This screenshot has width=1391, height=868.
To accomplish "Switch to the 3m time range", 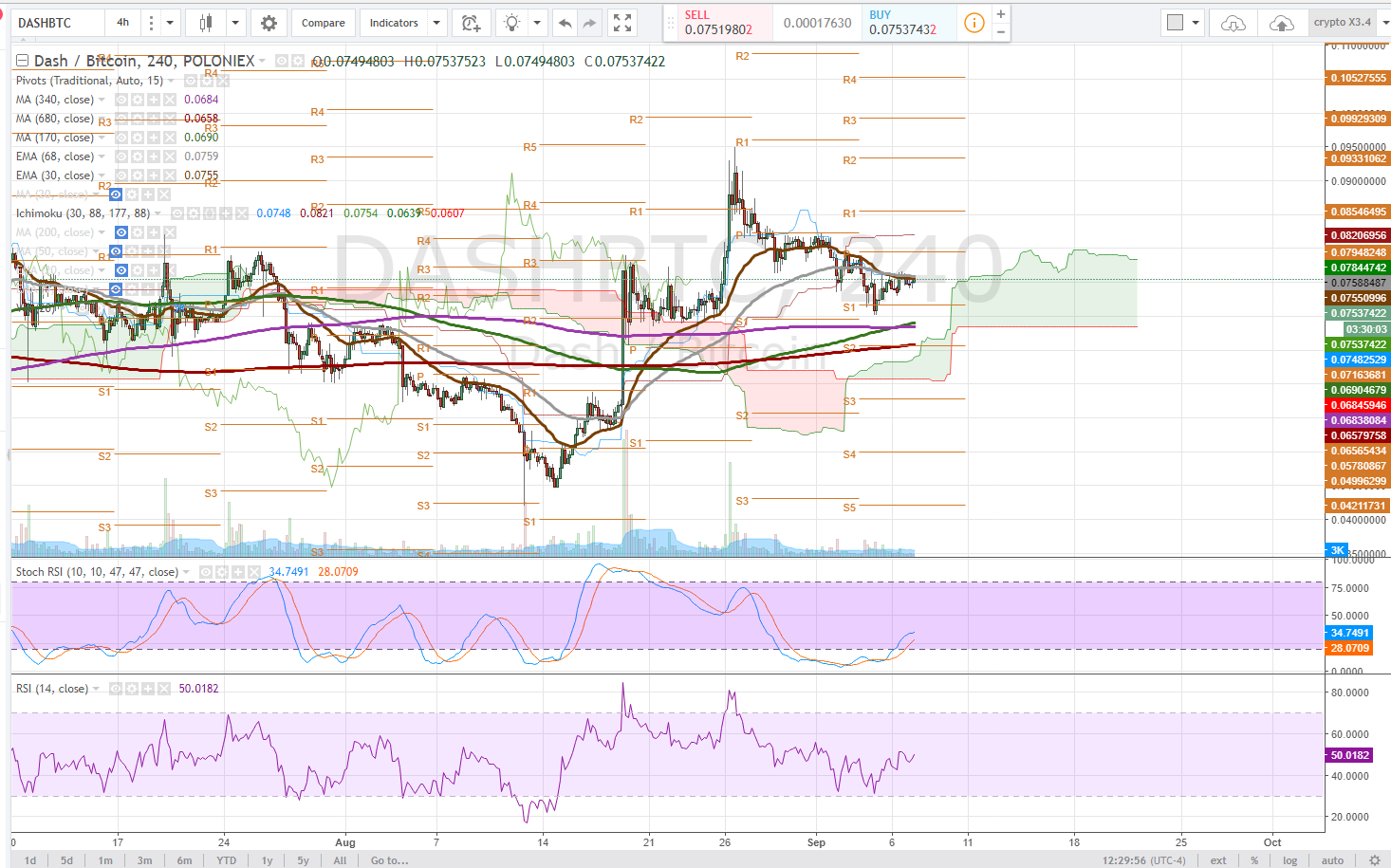I will (144, 860).
